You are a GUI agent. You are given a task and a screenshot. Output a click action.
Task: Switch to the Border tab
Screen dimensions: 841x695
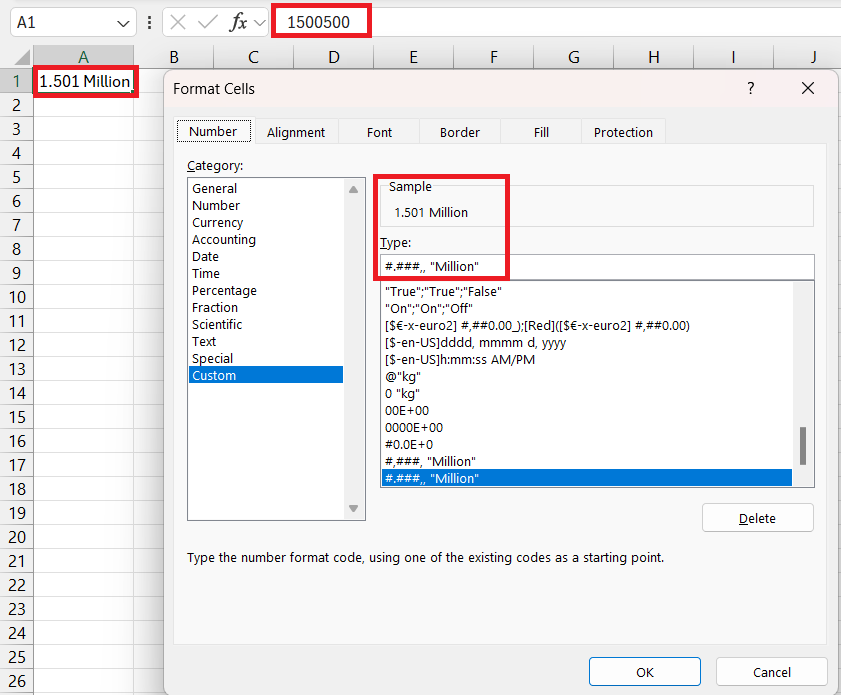coord(460,132)
